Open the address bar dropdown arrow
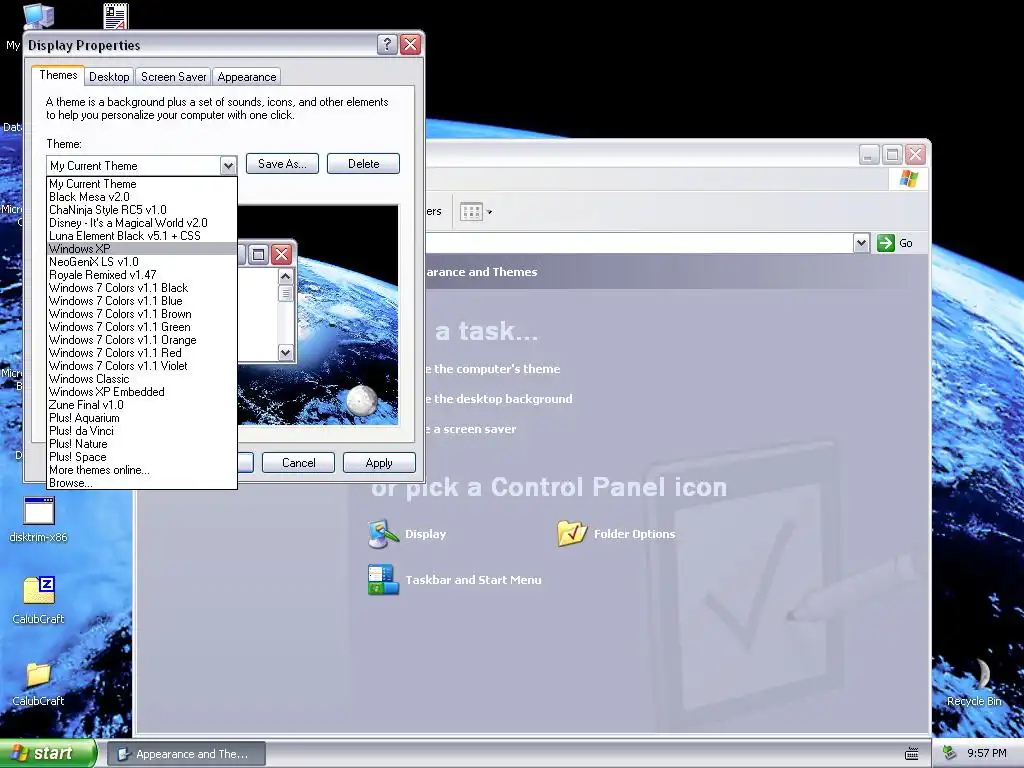The width and height of the screenshot is (1024, 768). (x=861, y=243)
